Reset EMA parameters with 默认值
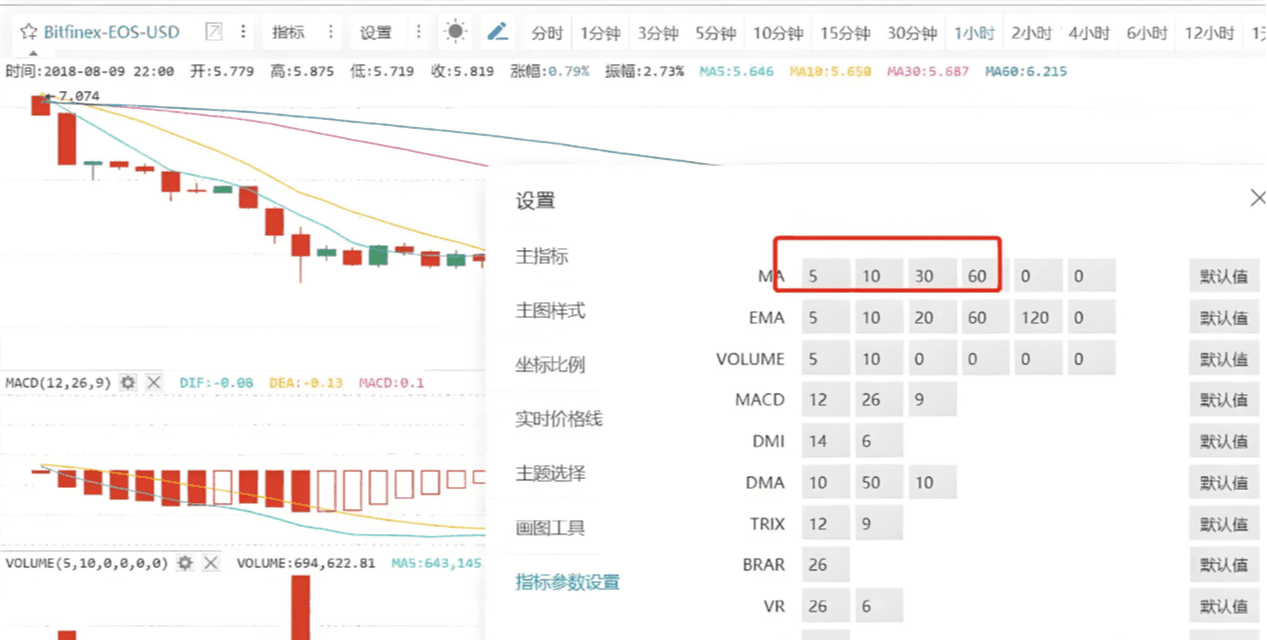 pyautogui.click(x=1224, y=317)
